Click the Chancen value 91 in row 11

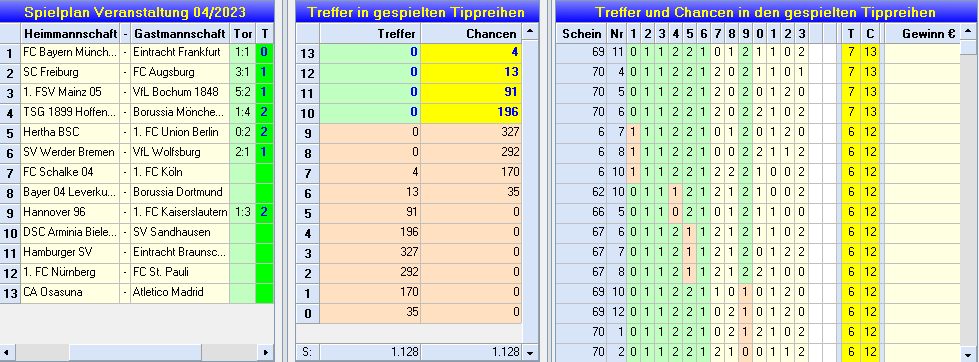coord(471,93)
